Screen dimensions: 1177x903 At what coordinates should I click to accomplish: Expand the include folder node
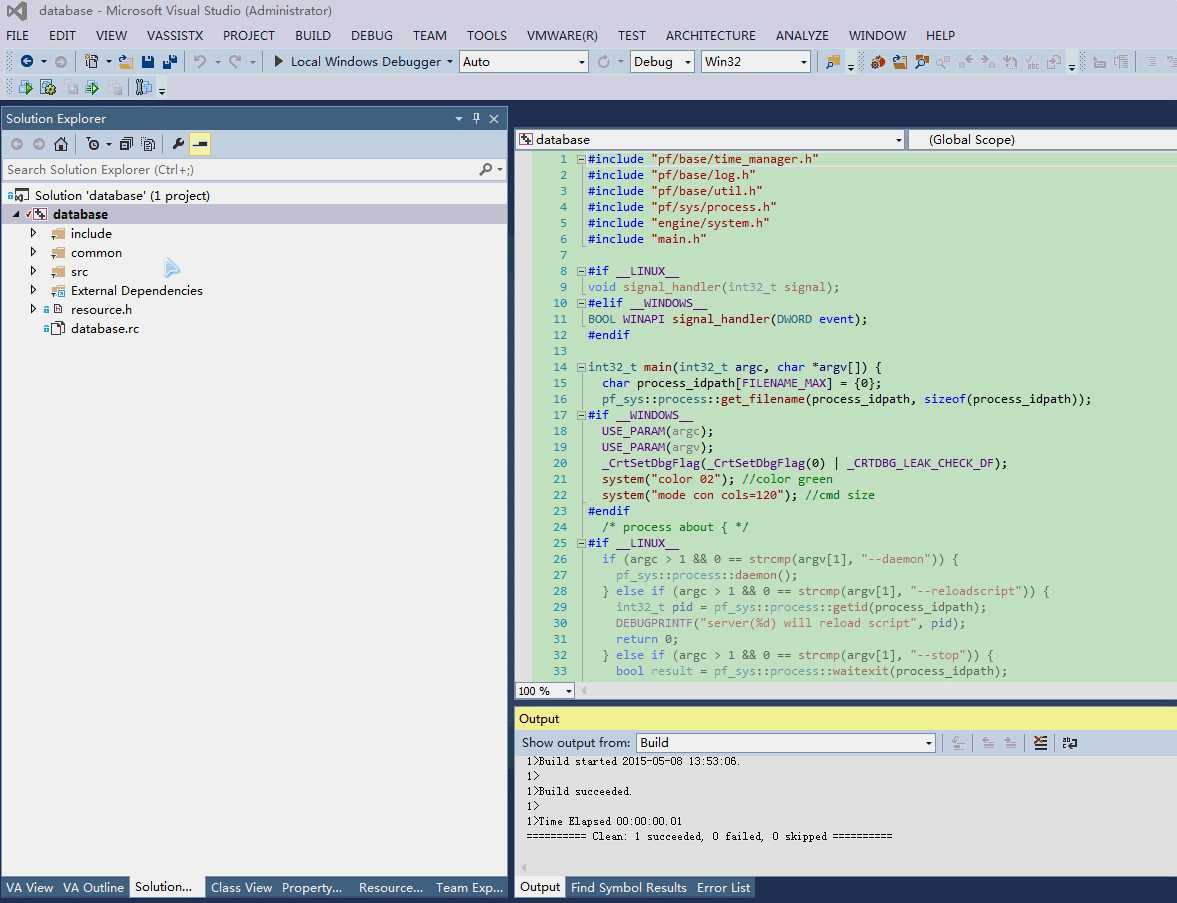coord(33,233)
